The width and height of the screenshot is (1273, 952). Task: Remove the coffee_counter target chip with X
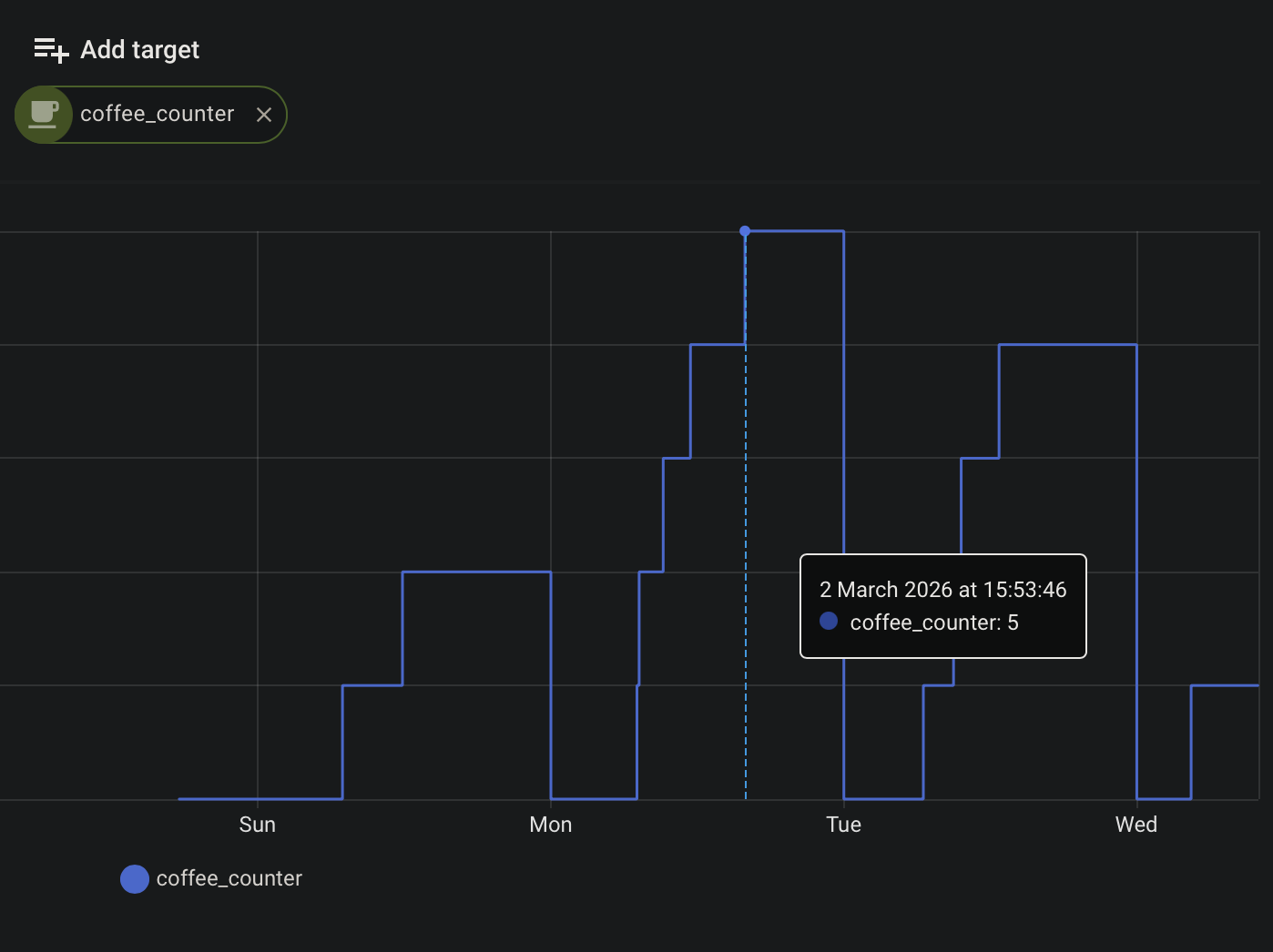[264, 115]
